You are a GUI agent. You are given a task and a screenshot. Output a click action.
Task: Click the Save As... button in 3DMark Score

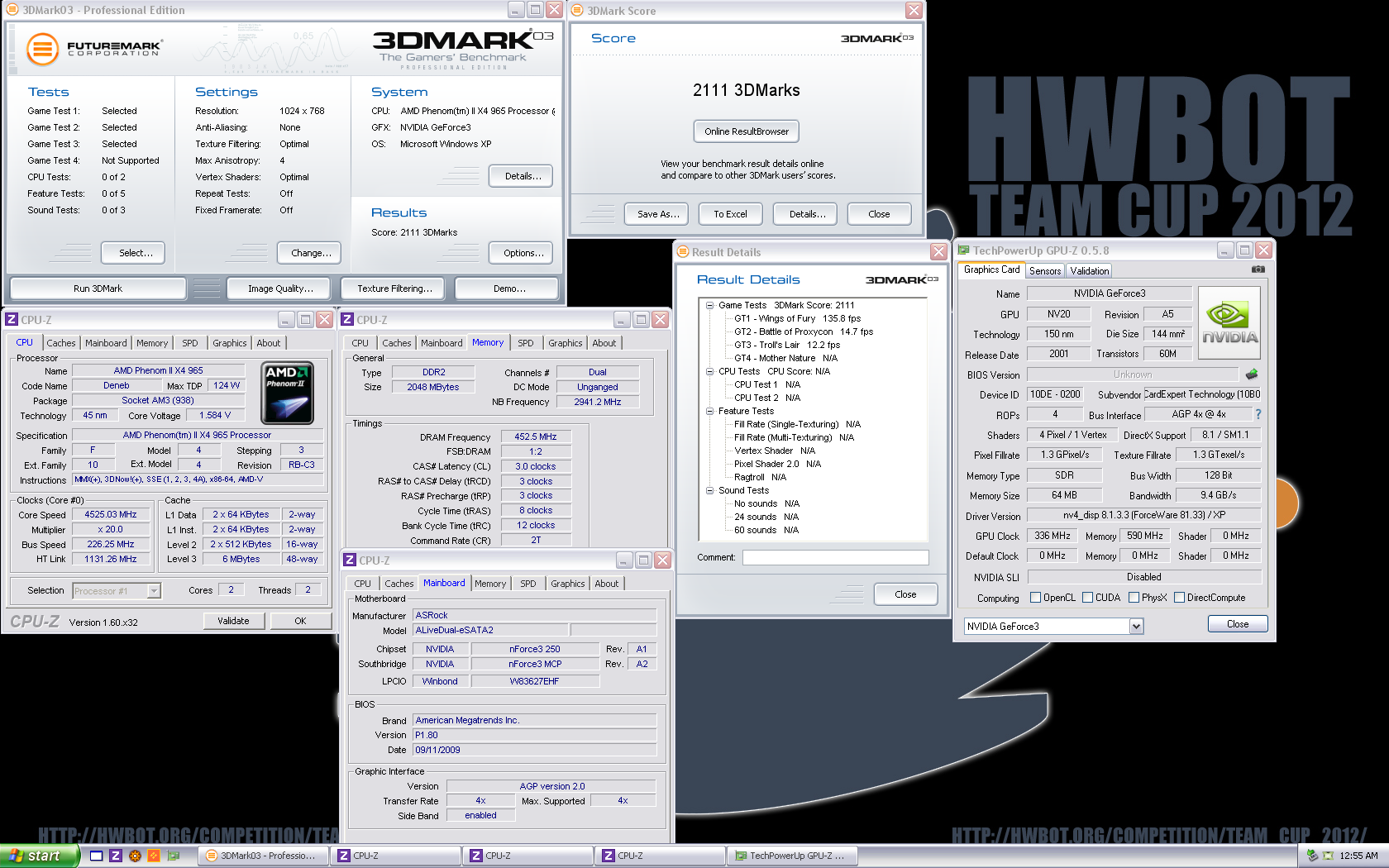(x=658, y=214)
